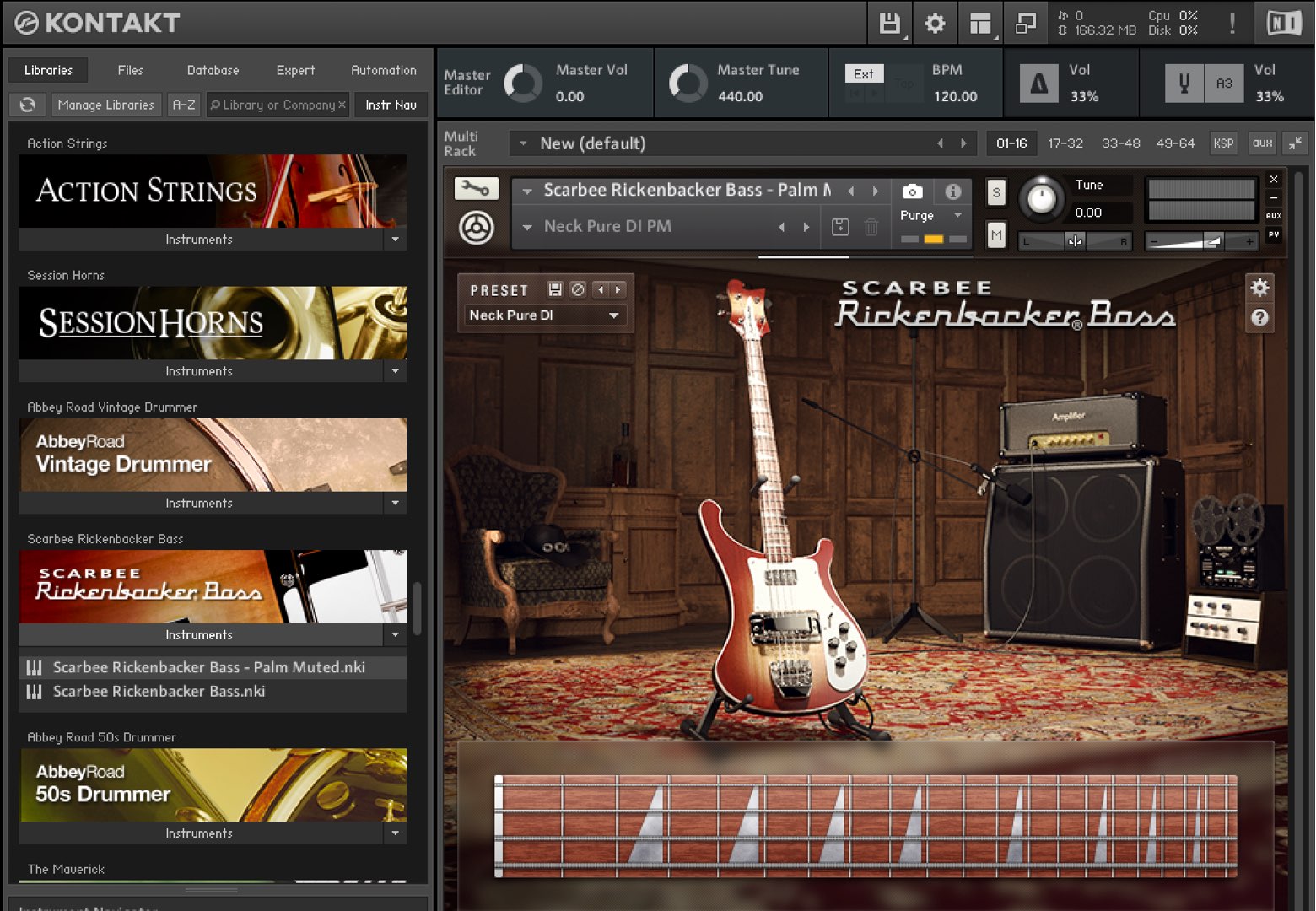This screenshot has height=911, width=1316.
Task: Toggle the AUX button on instrument header
Action: pyautogui.click(x=1274, y=216)
